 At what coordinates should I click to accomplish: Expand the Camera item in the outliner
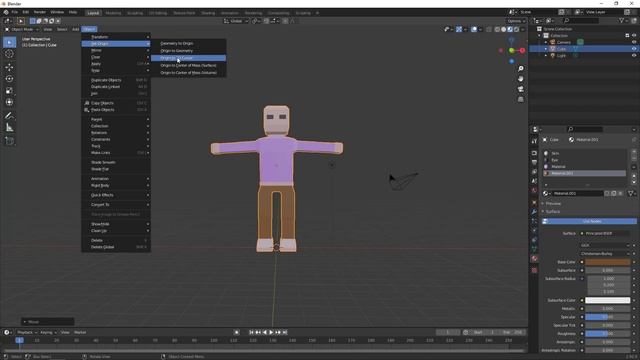[x=546, y=42]
